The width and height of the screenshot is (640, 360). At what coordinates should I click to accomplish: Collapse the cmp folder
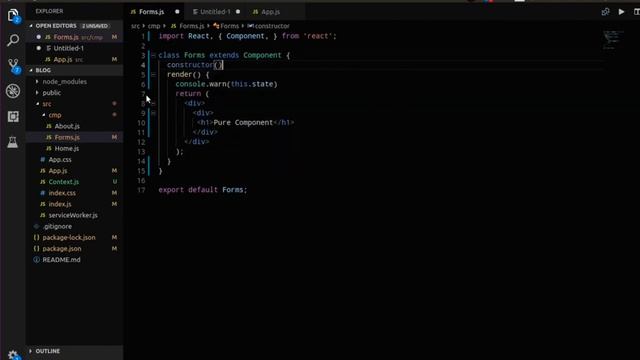(44, 115)
